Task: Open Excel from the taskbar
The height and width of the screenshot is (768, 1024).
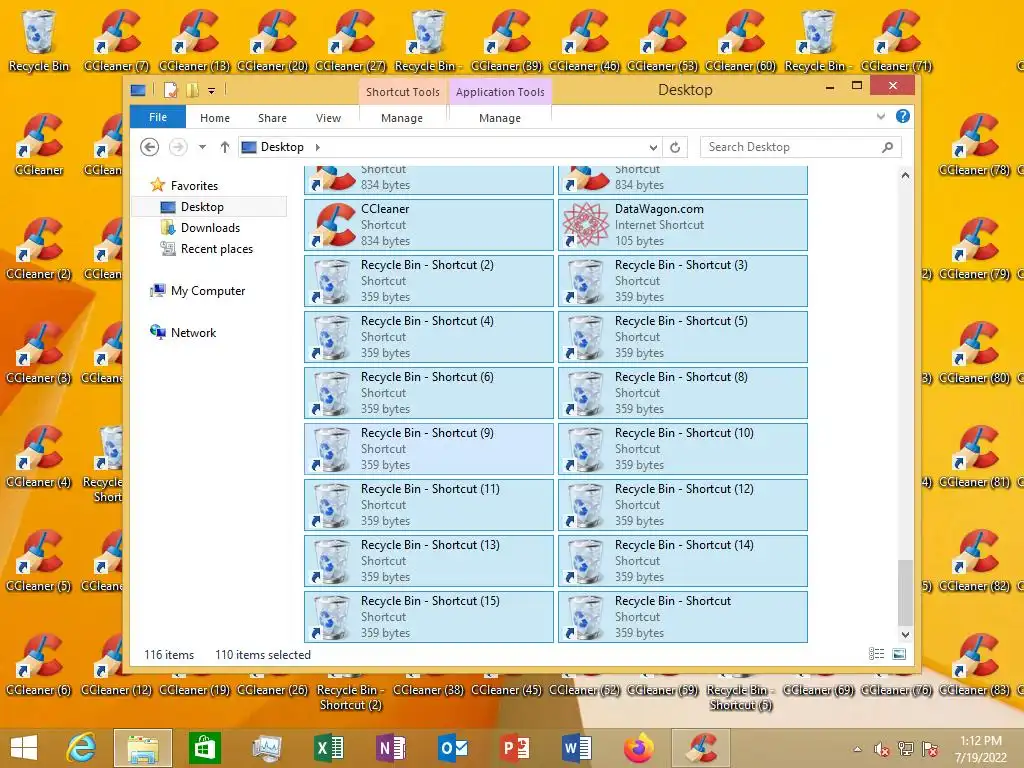Action: (x=329, y=748)
